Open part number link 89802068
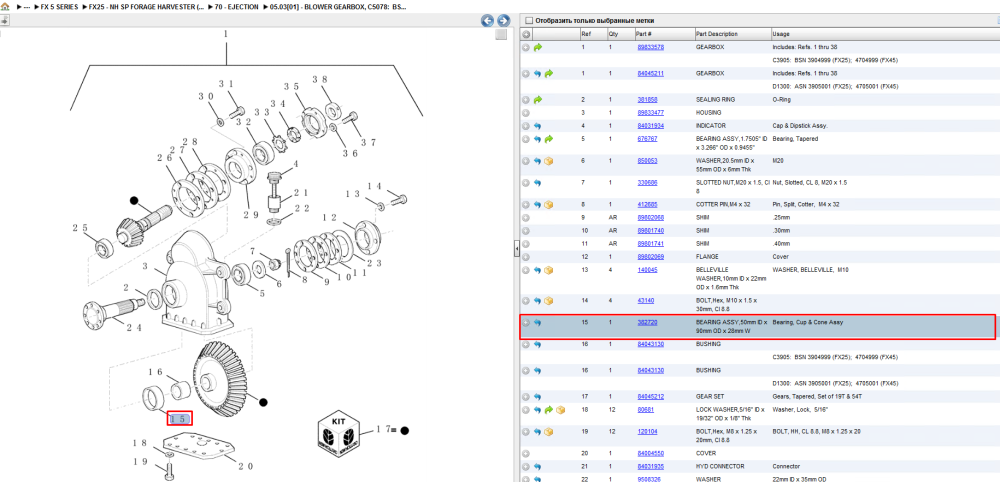 pos(651,217)
